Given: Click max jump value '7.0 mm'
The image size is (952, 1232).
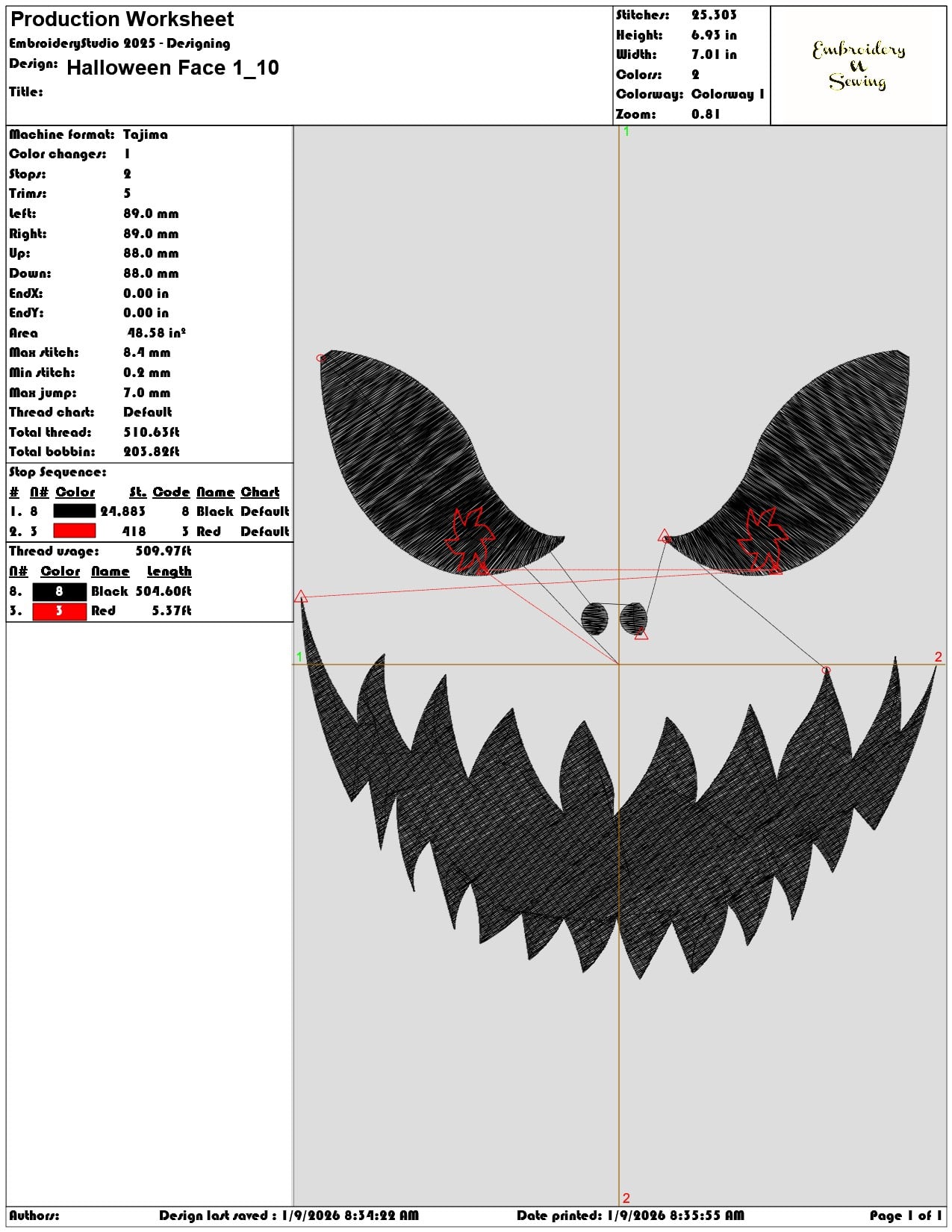Looking at the screenshot, I should pos(147,393).
